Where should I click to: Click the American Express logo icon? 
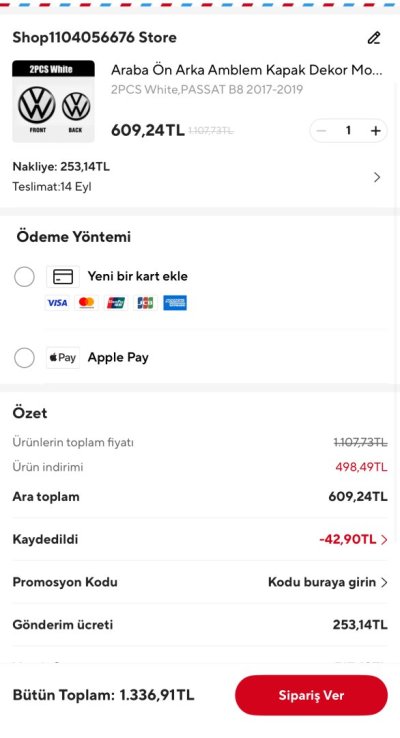[175, 303]
